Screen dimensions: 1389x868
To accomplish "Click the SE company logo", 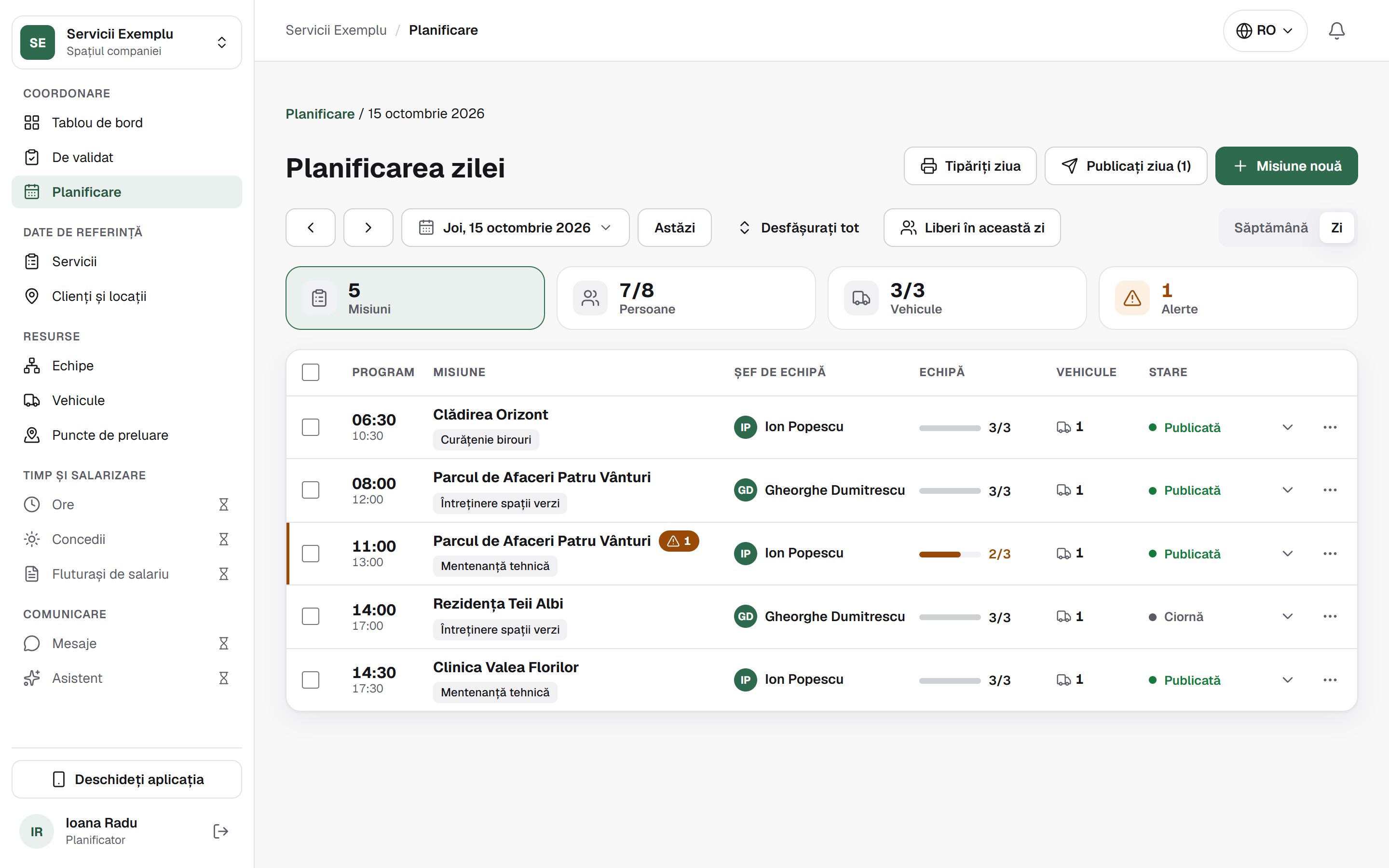I will [37, 42].
